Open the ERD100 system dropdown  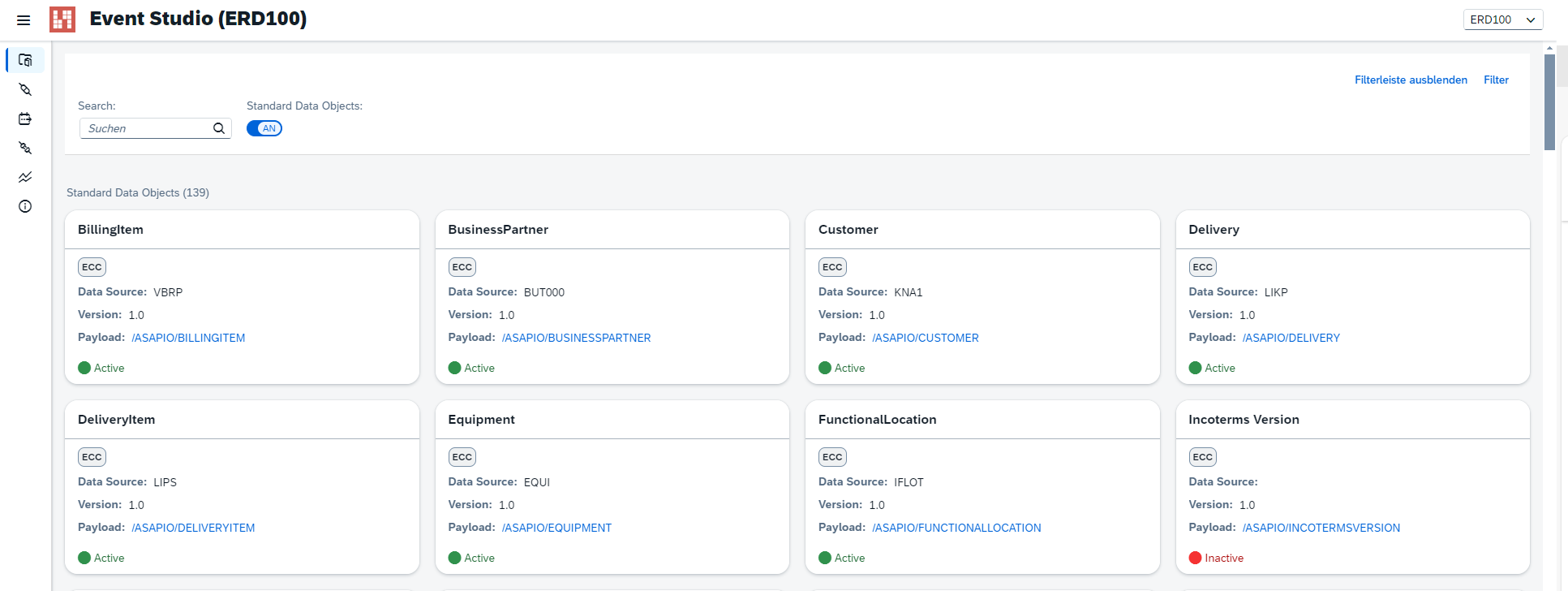coord(1503,19)
